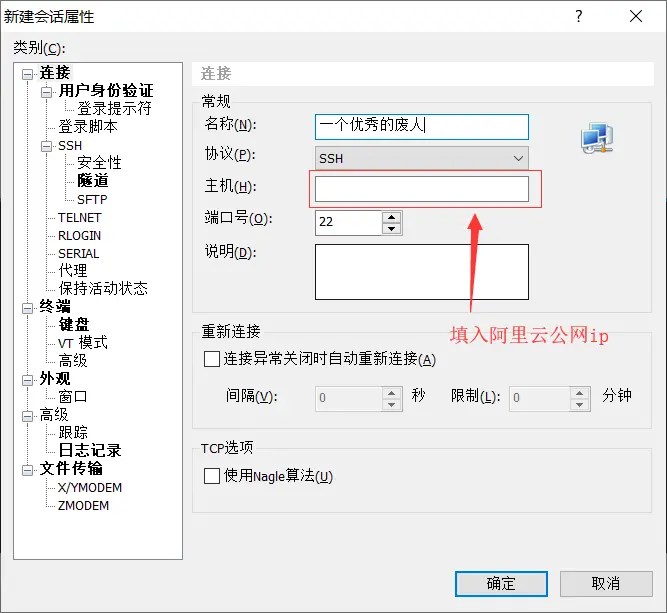Click the 间隔 interval value field
The image size is (667, 613).
tap(348, 399)
